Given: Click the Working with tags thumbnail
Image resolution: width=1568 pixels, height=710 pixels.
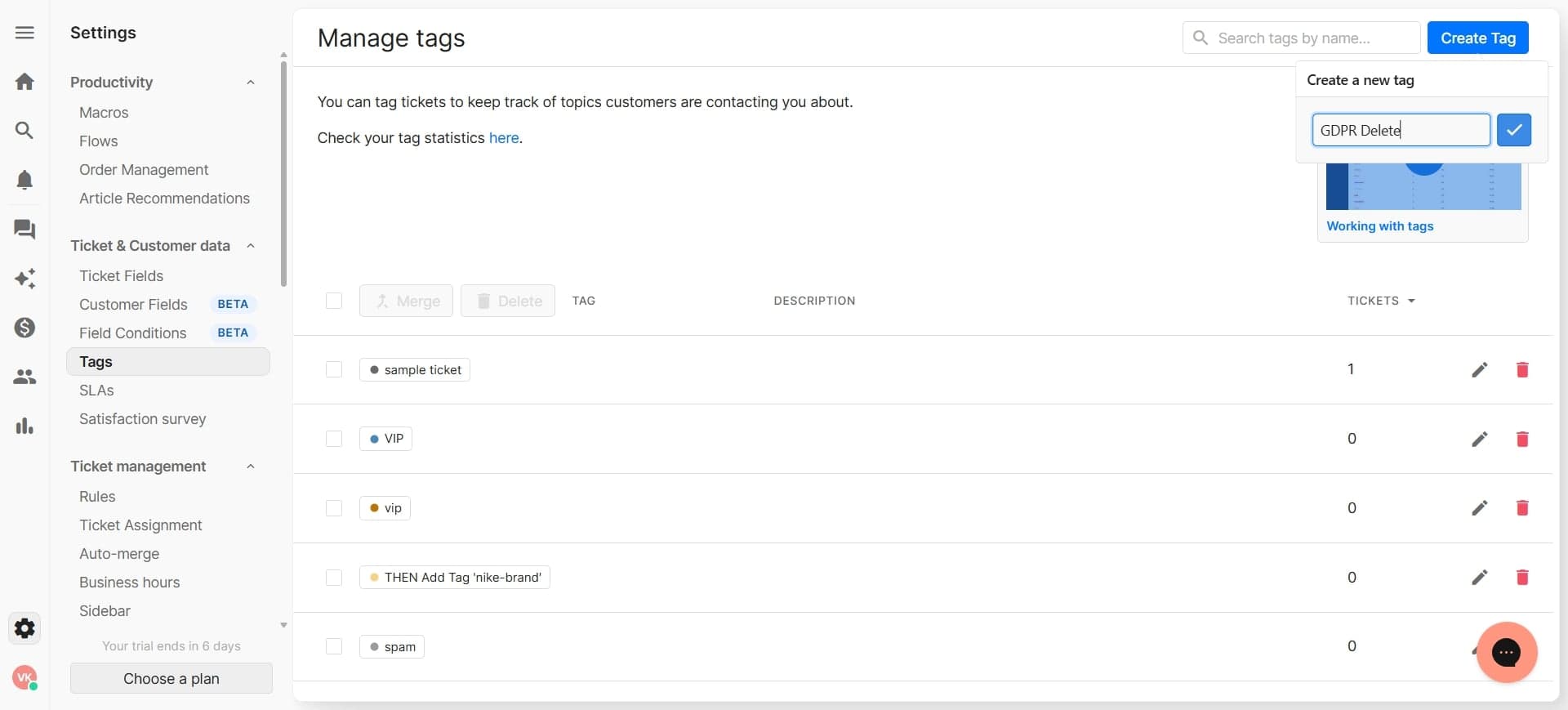Looking at the screenshot, I should pos(1423,186).
